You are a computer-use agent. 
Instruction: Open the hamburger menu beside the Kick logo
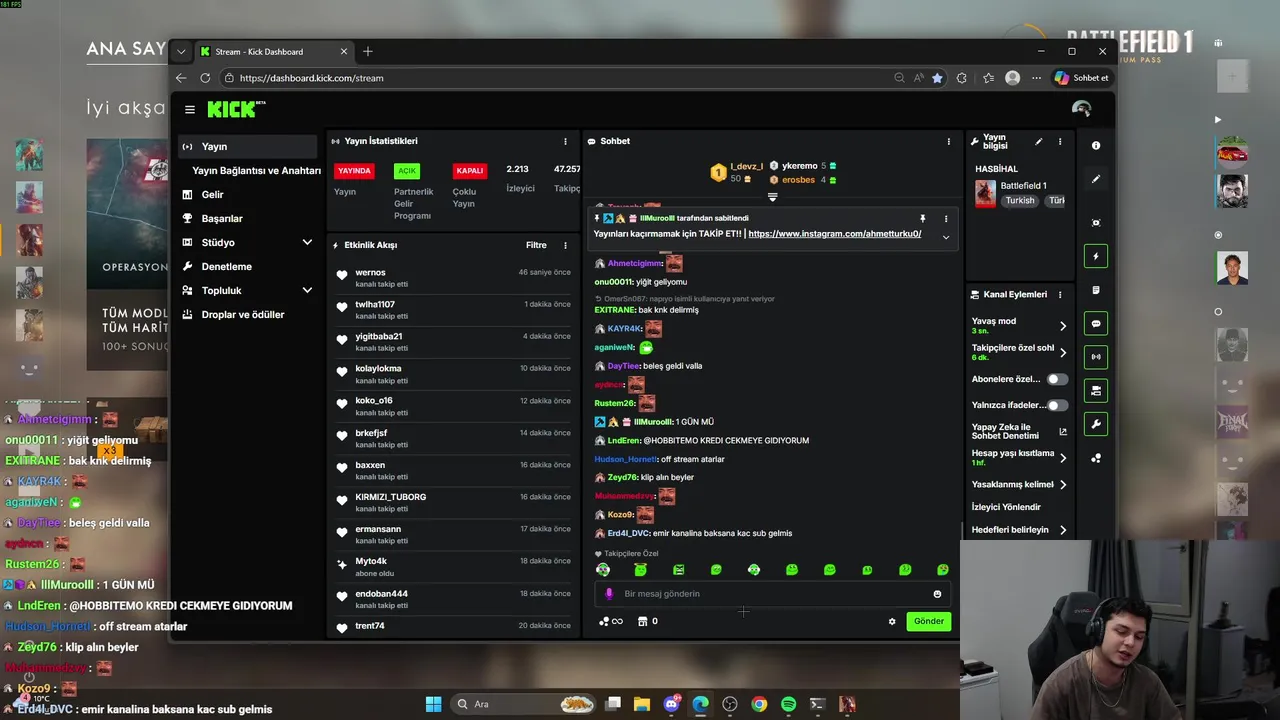[190, 110]
